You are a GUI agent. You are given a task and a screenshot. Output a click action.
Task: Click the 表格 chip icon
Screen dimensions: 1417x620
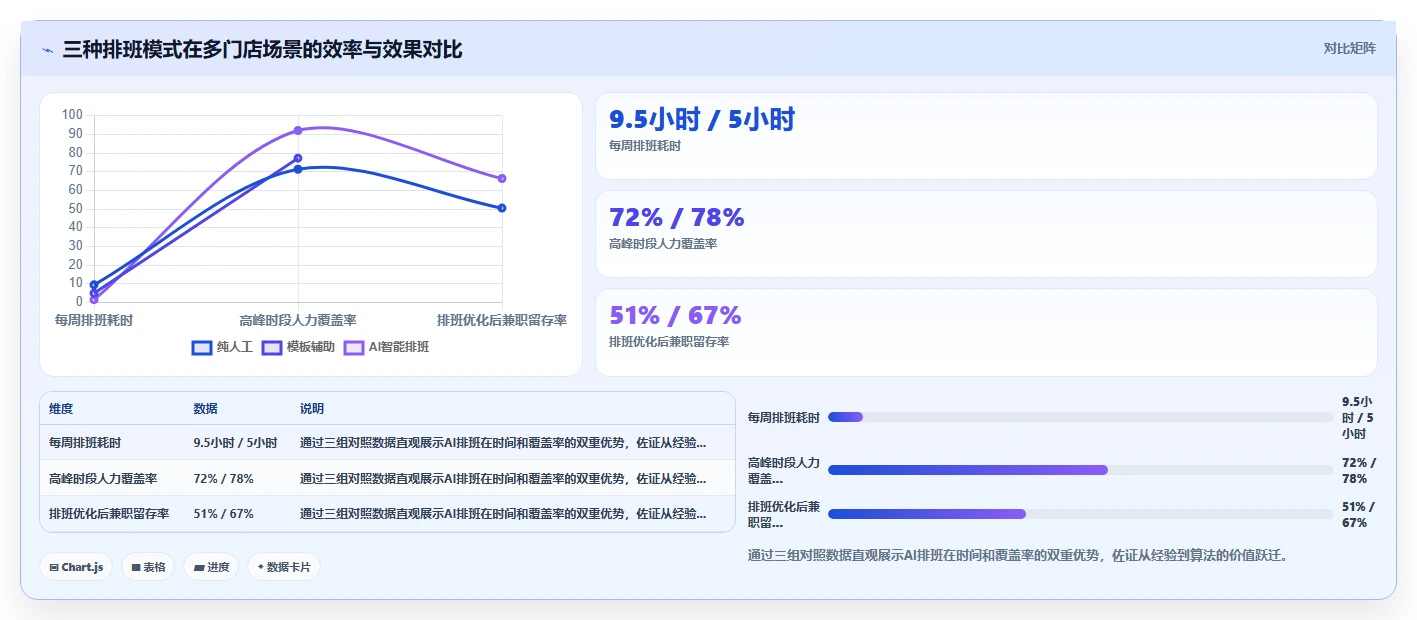point(136,567)
